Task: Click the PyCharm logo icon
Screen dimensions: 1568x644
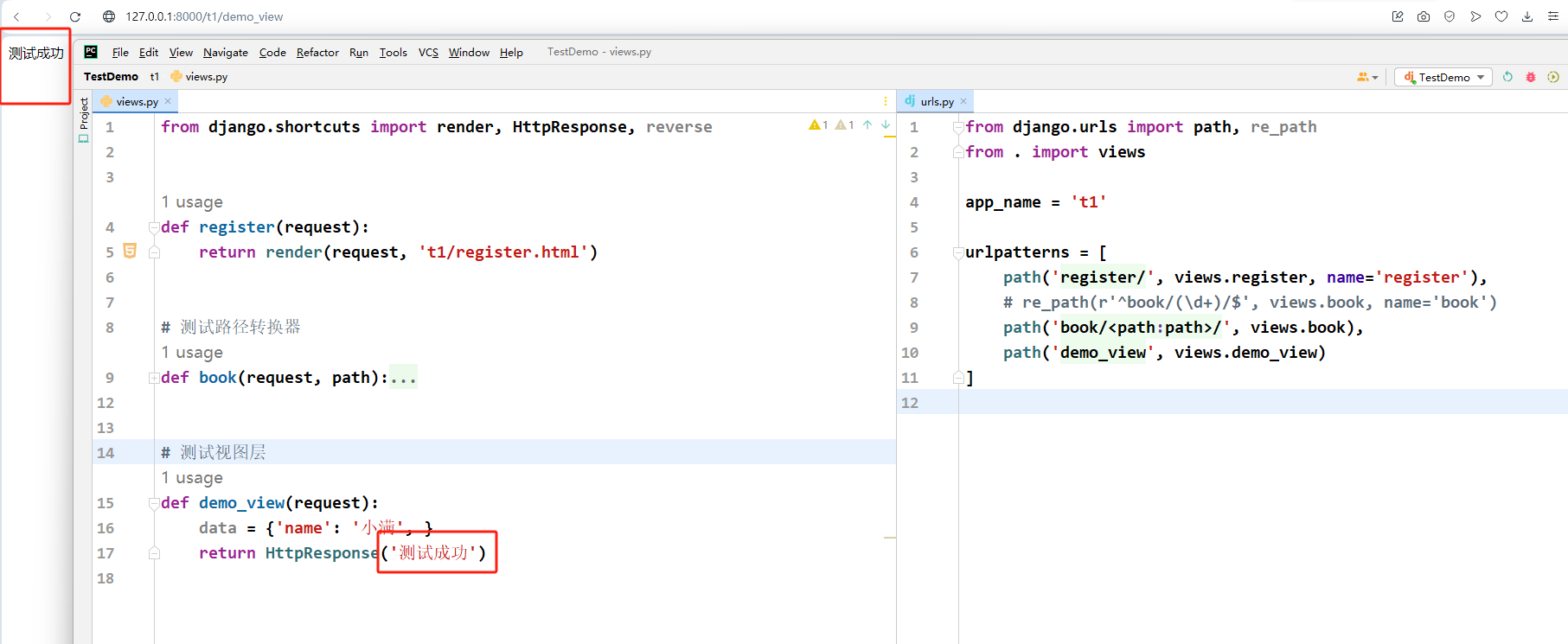Action: [91, 52]
